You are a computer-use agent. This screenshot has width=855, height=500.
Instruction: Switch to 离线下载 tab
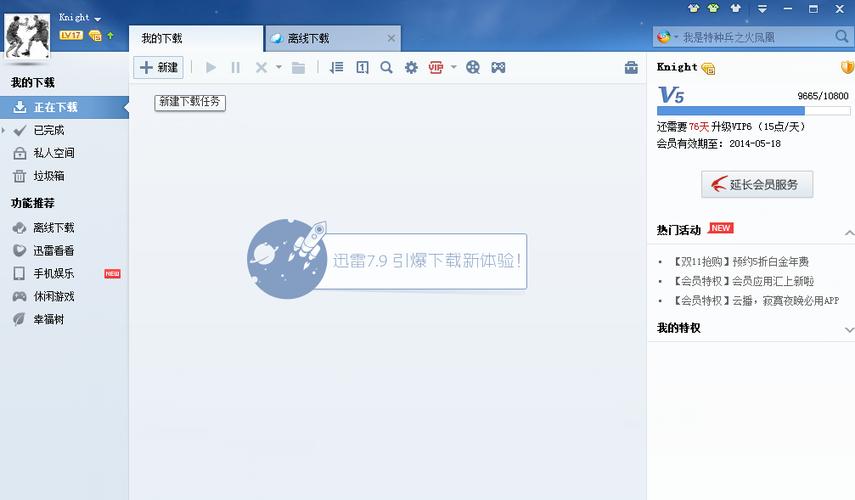pyautogui.click(x=333, y=38)
